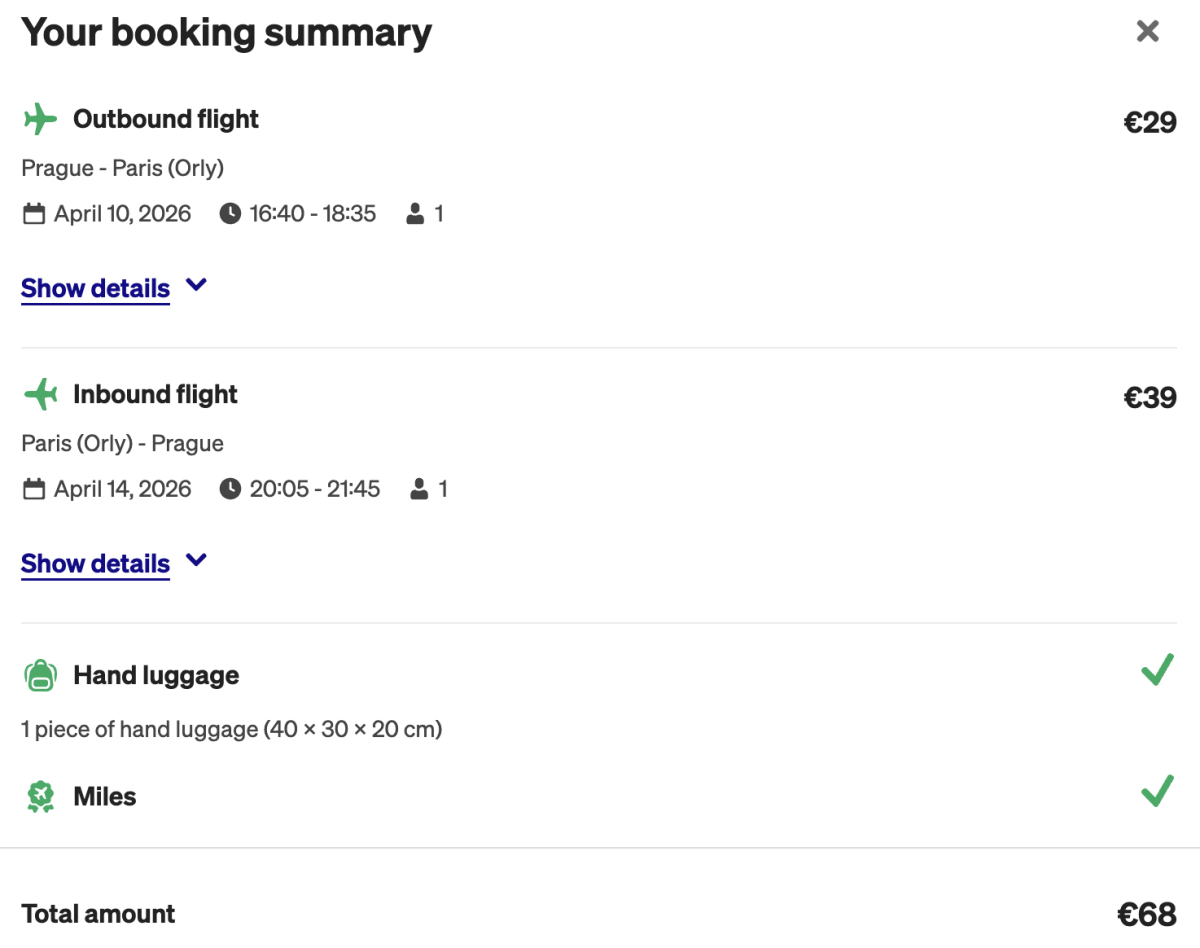
Task: Open Show details link under inbound flight
Action: tap(95, 564)
